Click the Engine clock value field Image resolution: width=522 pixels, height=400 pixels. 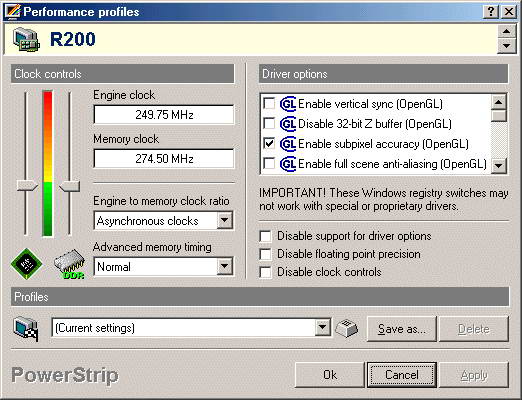tap(164, 115)
